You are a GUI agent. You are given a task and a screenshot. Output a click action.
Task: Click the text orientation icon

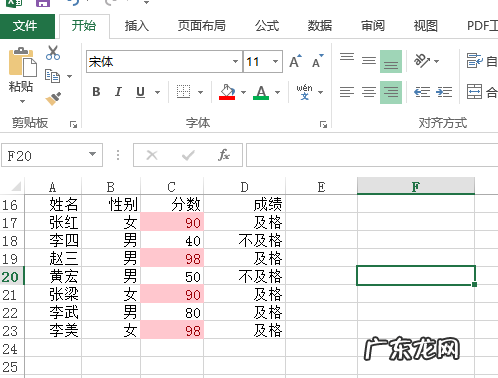422,61
